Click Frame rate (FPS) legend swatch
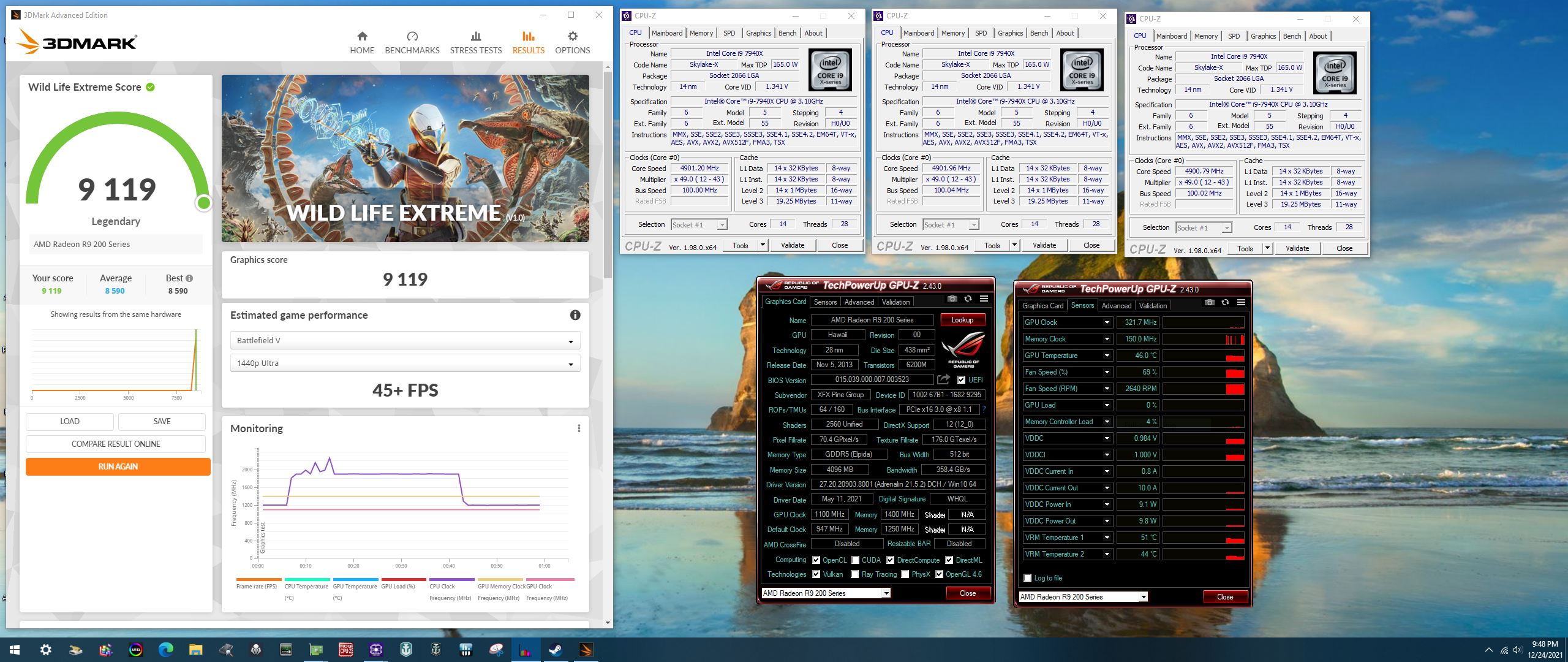This screenshot has width=1568, height=662. pos(258,579)
